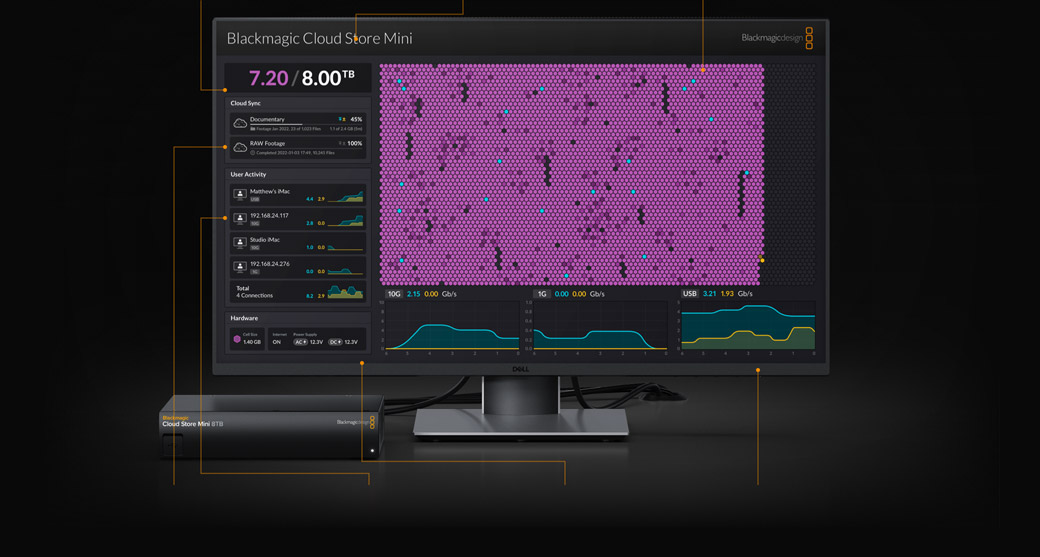Click the purple Cell Size hexagon icon
1040x557 pixels.
pyautogui.click(x=237, y=339)
